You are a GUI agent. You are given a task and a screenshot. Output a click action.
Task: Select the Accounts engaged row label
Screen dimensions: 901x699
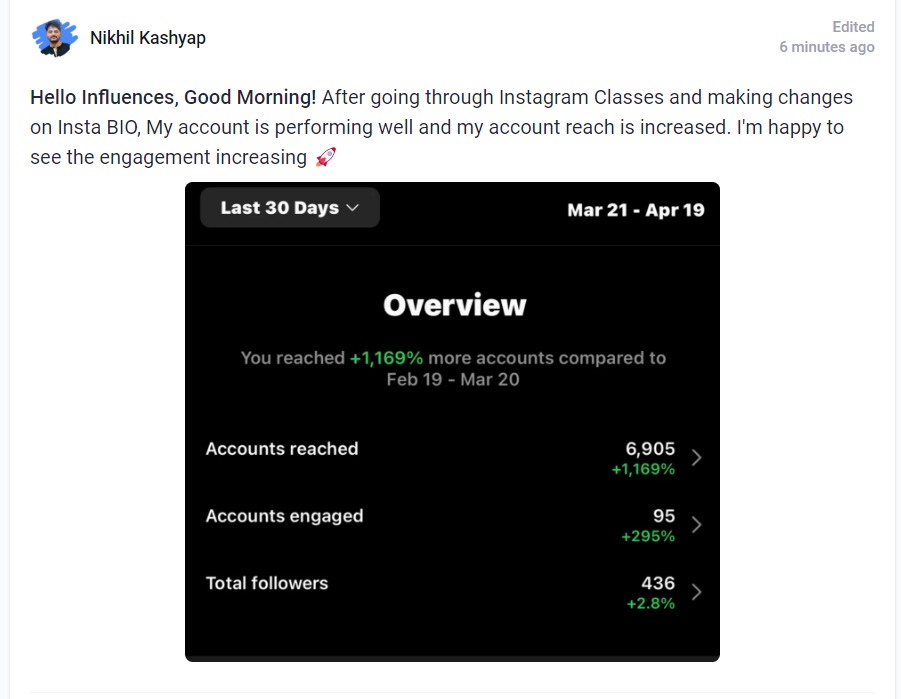pyautogui.click(x=284, y=516)
